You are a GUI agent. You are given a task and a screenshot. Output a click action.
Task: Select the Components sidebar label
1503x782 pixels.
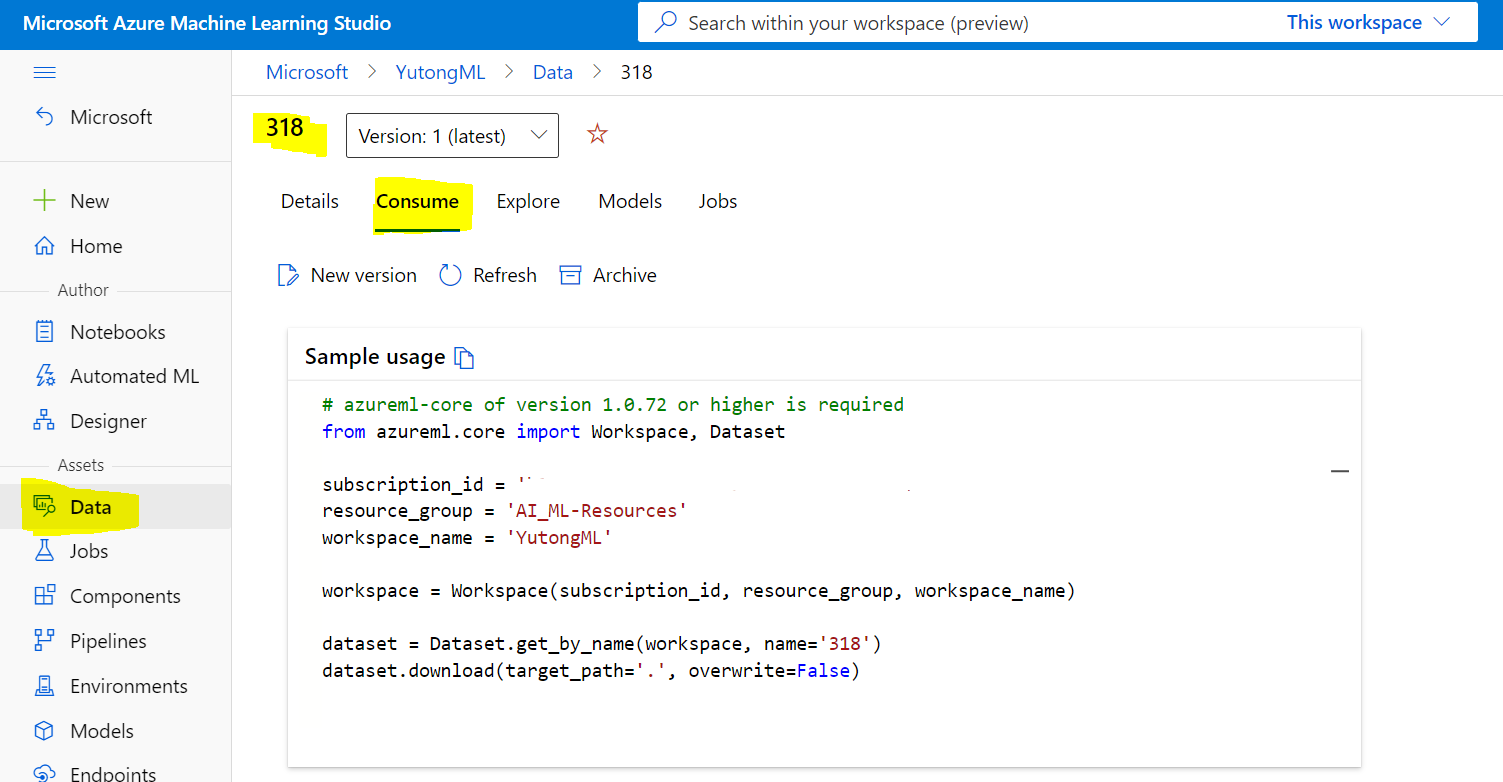[125, 596]
